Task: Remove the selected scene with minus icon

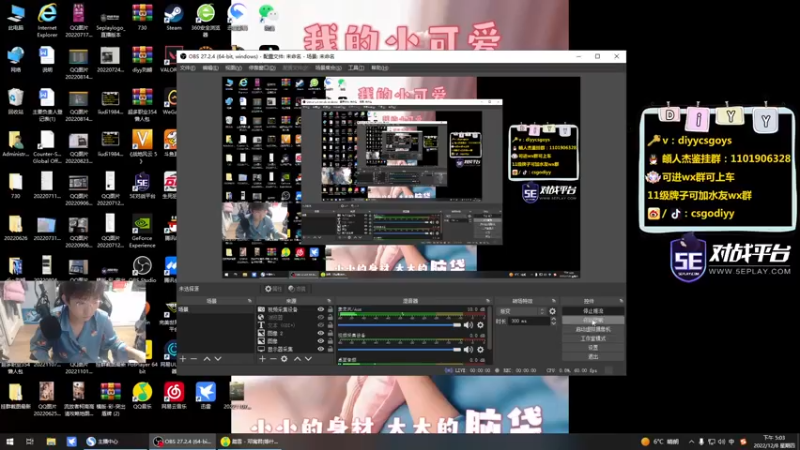Action: click(x=194, y=359)
